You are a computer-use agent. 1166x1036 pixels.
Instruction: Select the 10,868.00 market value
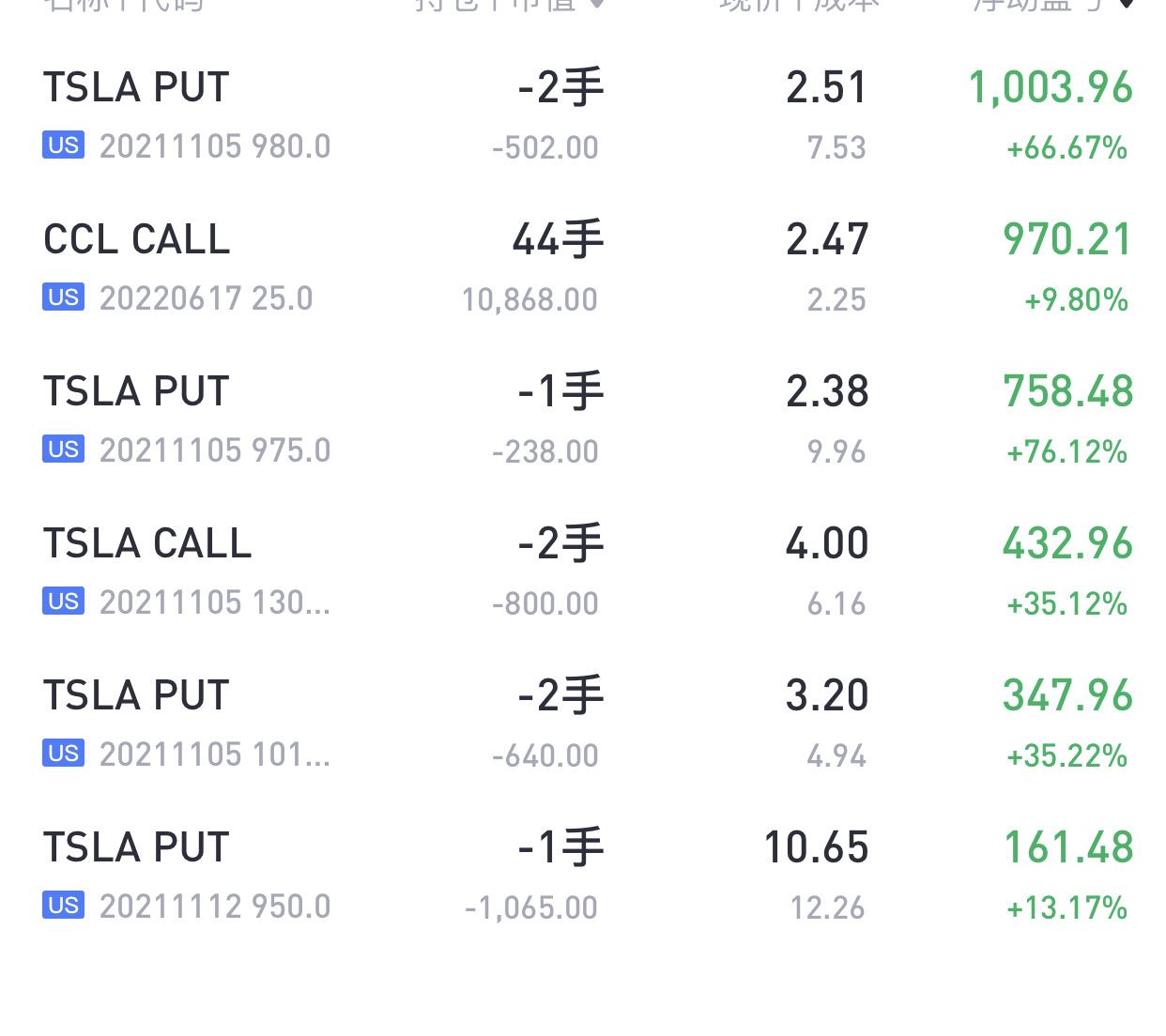(529, 299)
